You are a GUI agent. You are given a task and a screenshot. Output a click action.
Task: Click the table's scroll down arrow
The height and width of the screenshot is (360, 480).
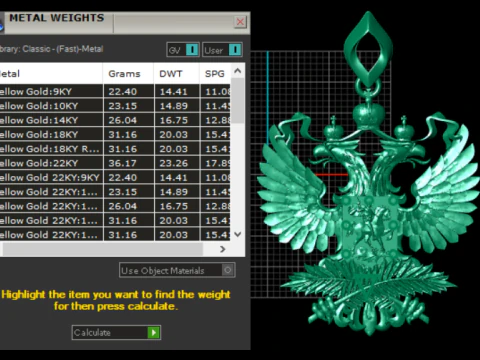pyautogui.click(x=238, y=234)
